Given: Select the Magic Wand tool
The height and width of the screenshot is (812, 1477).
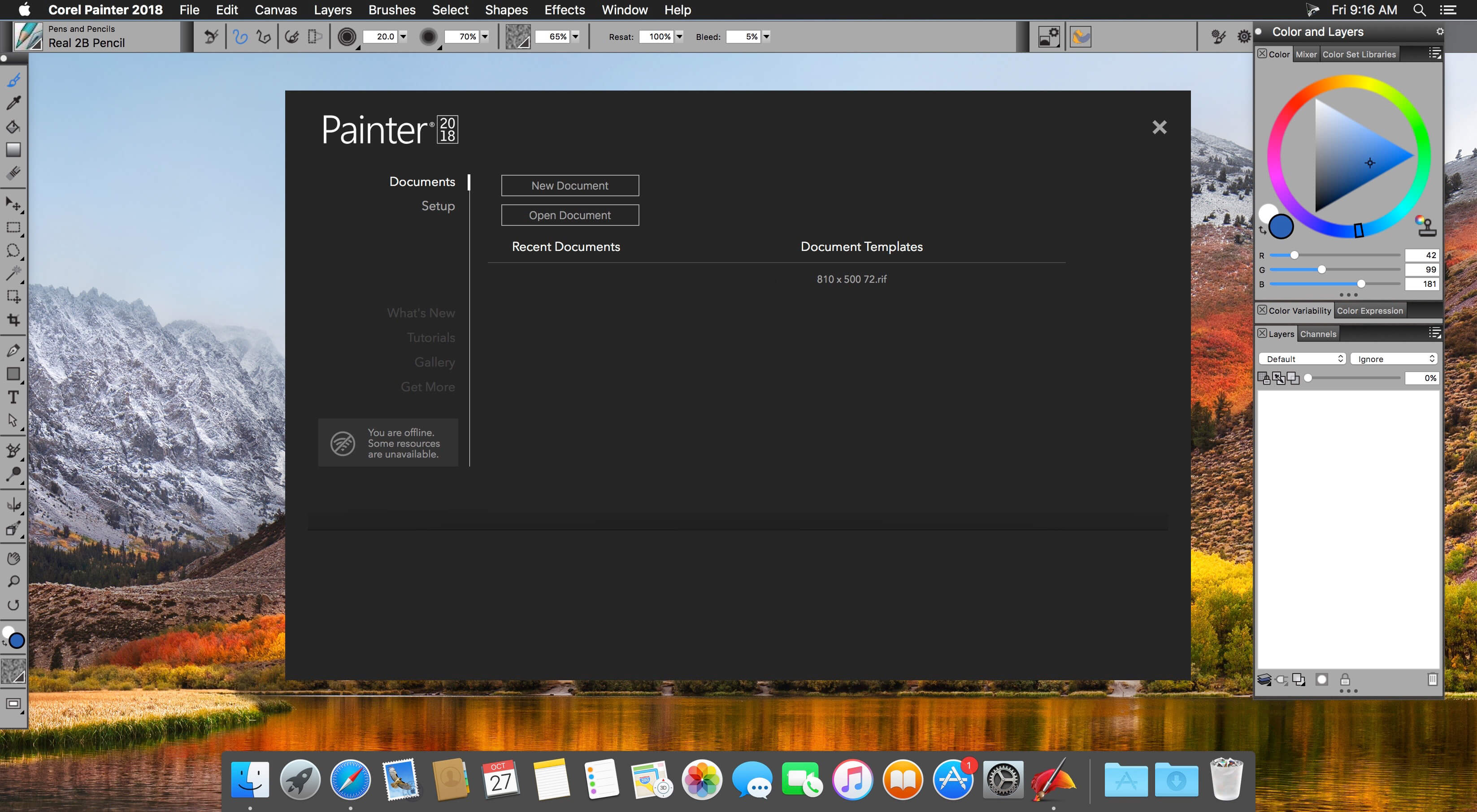Looking at the screenshot, I should coord(14,273).
